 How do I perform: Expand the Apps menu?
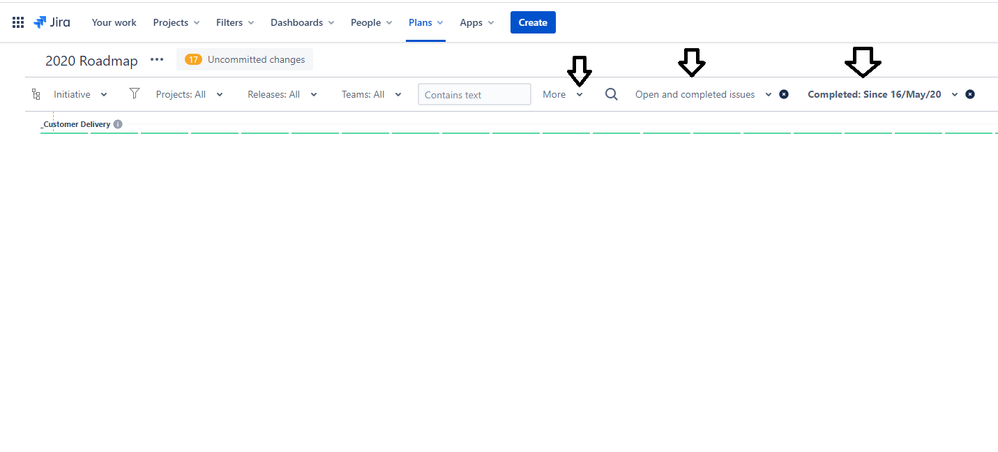point(477,22)
